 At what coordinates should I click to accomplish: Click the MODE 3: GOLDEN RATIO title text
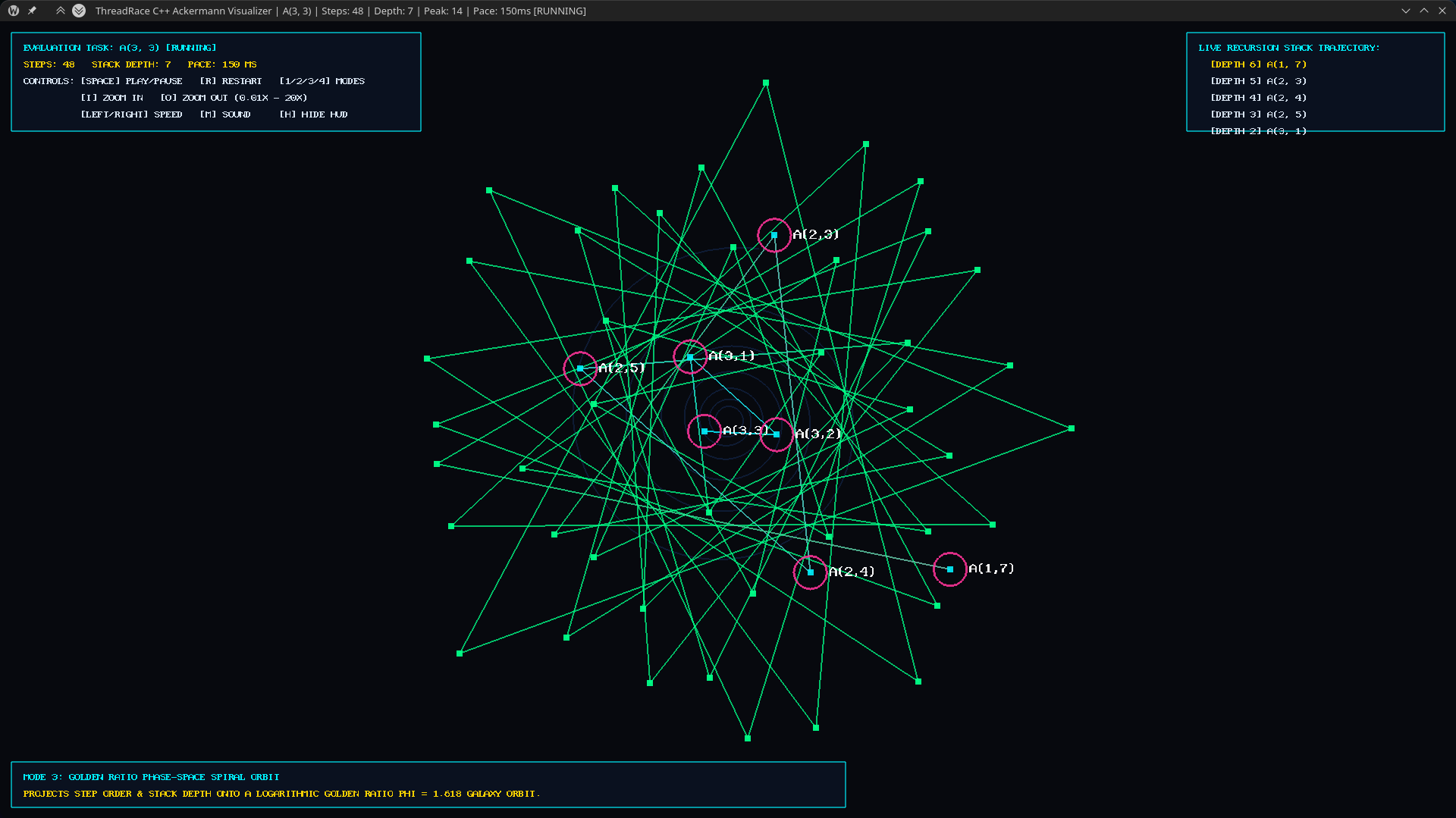151,777
